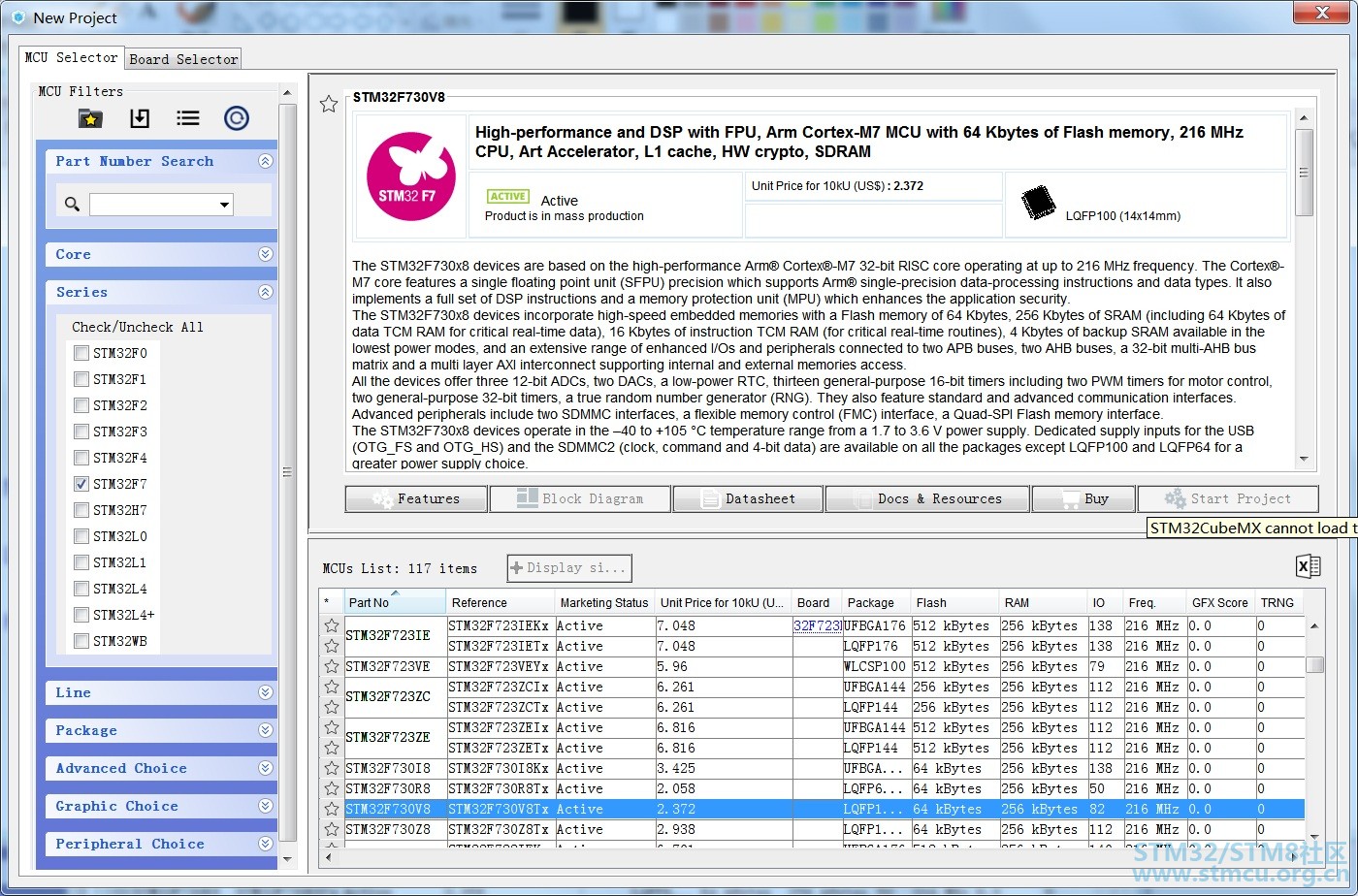Open the Datasheet button
This screenshot has width=1358, height=896.
click(747, 498)
